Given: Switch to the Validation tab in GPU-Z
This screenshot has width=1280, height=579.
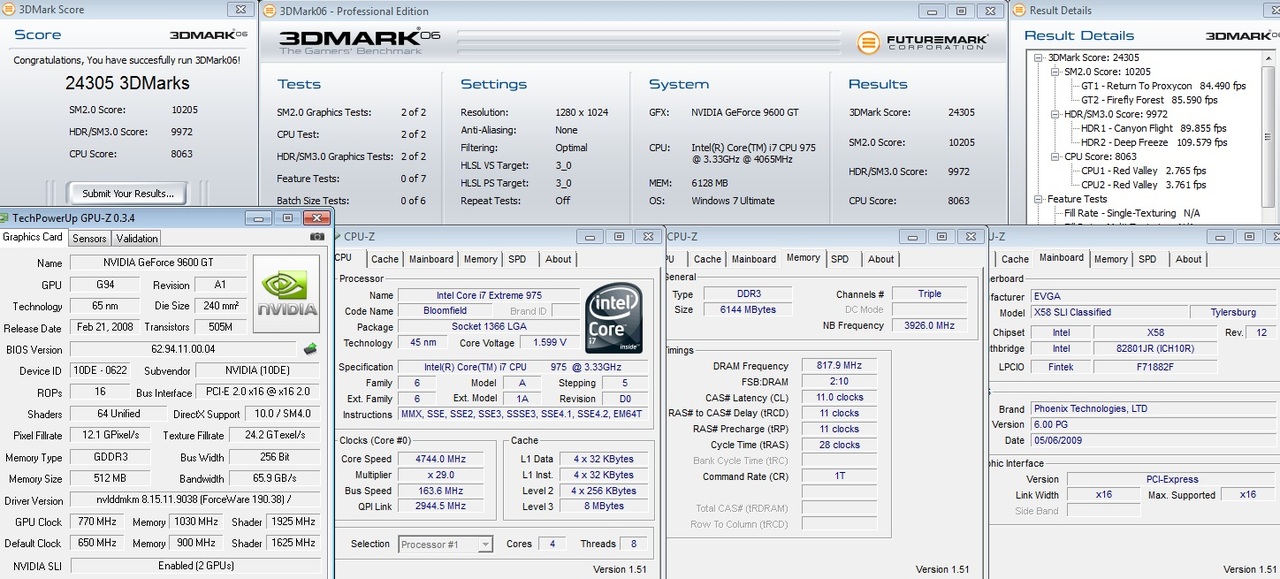Looking at the screenshot, I should [137, 238].
